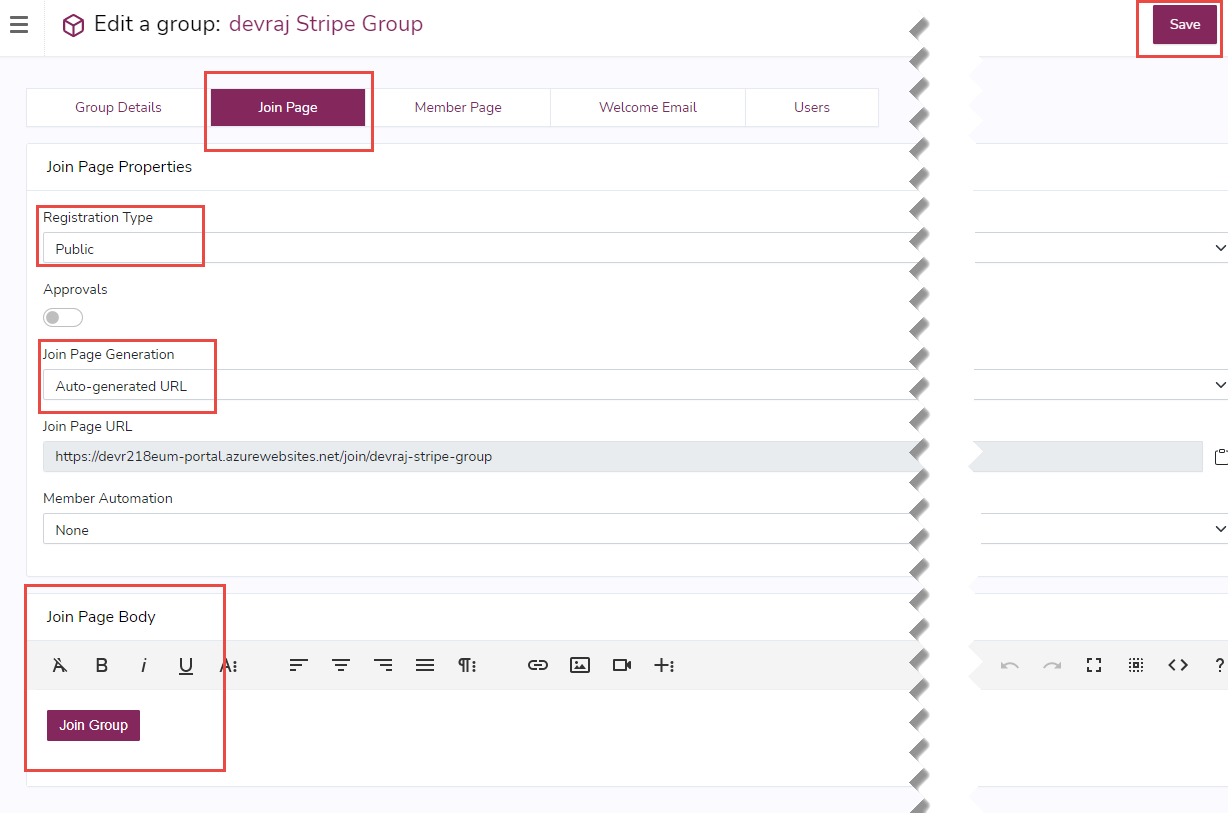1228x813 pixels.
Task: Open fullscreen mode for the editor
Action: [x=1094, y=665]
